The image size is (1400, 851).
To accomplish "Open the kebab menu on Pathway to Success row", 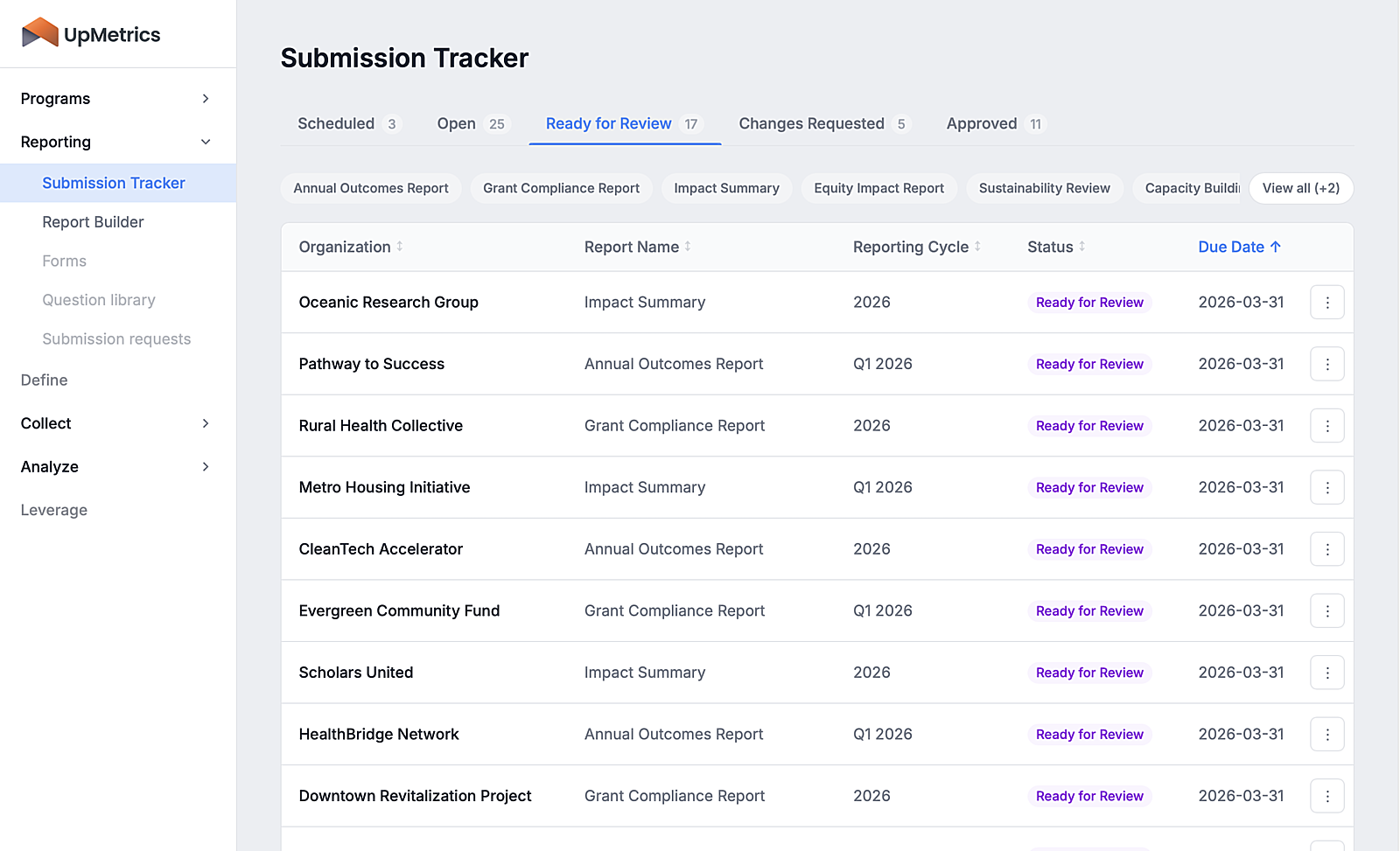I will [1327, 364].
